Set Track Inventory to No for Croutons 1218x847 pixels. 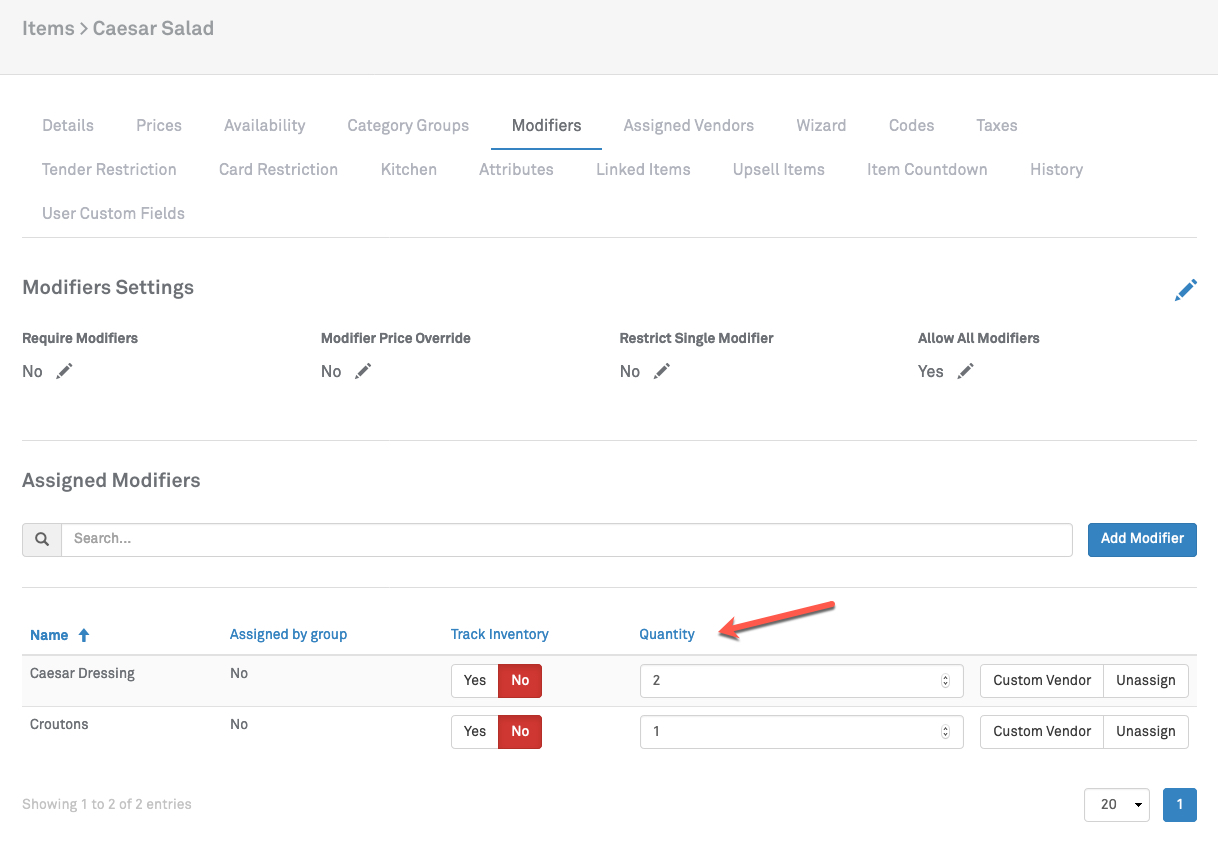tap(520, 731)
